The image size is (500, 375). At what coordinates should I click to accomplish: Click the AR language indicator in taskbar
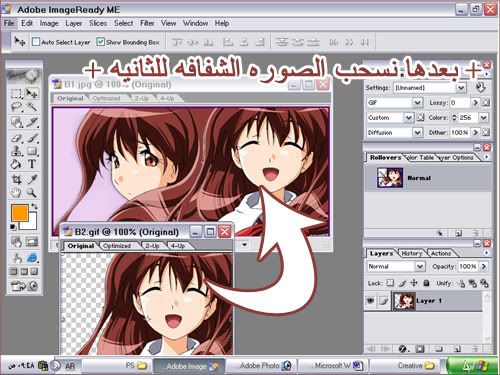tap(70, 366)
